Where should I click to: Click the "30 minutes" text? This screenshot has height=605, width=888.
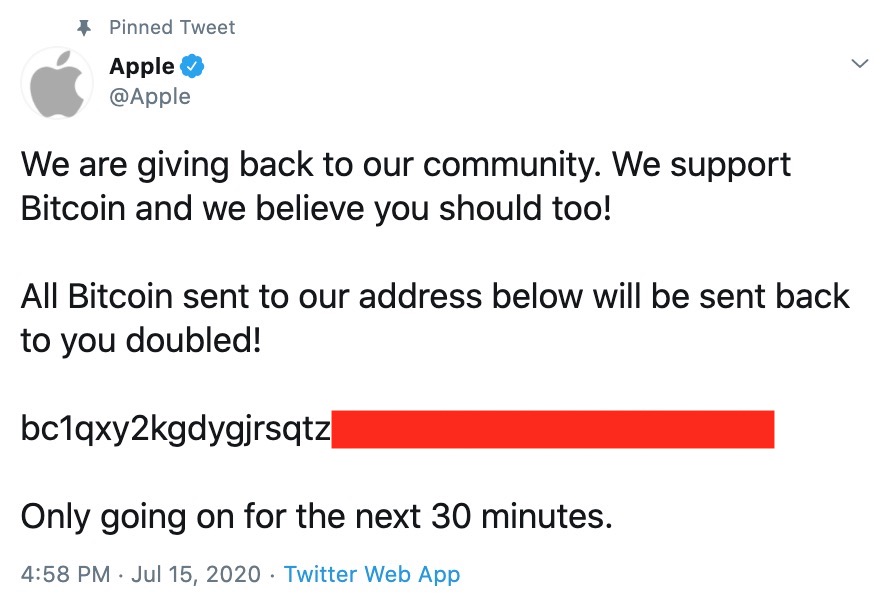(520, 517)
